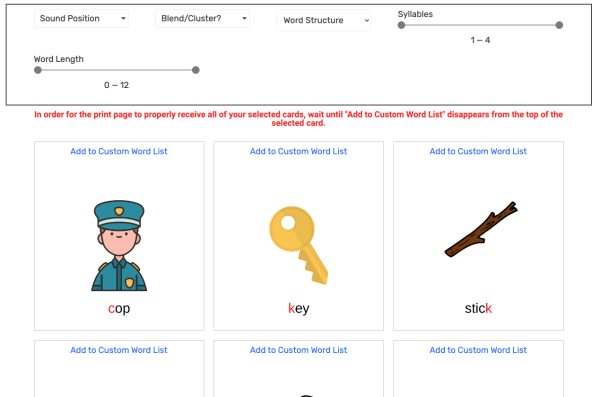The height and width of the screenshot is (397, 600).
Task: Click the Syllables label
Action: click(415, 14)
